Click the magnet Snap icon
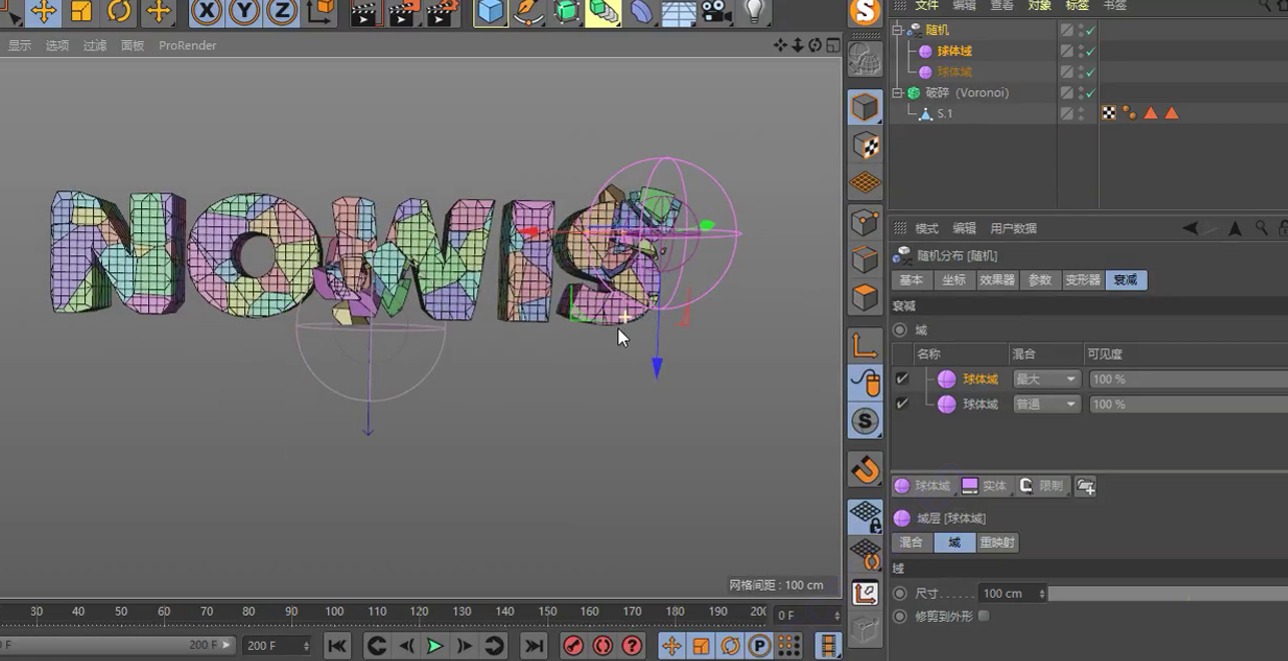1288x661 pixels. tap(865, 468)
